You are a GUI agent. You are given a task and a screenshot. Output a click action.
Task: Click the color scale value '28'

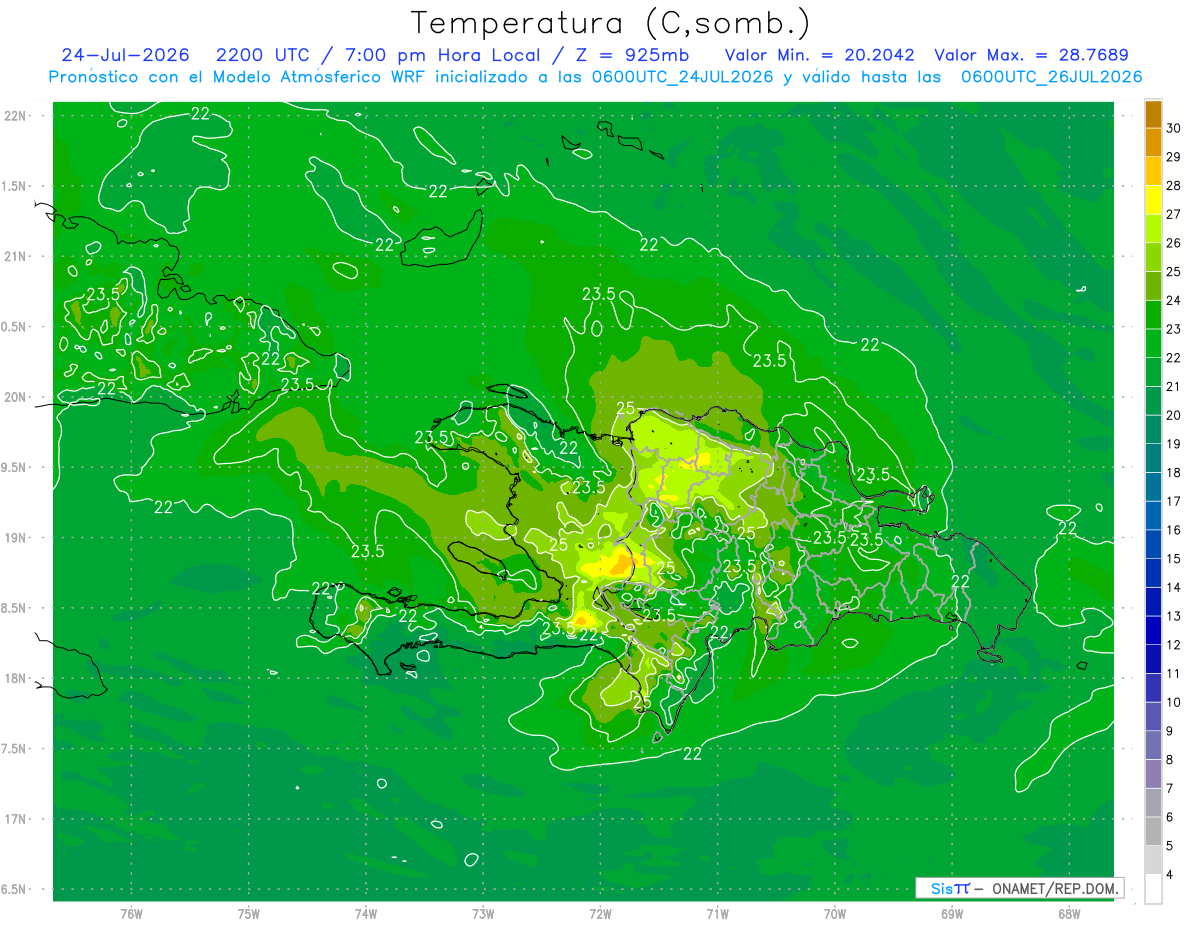tap(1173, 186)
